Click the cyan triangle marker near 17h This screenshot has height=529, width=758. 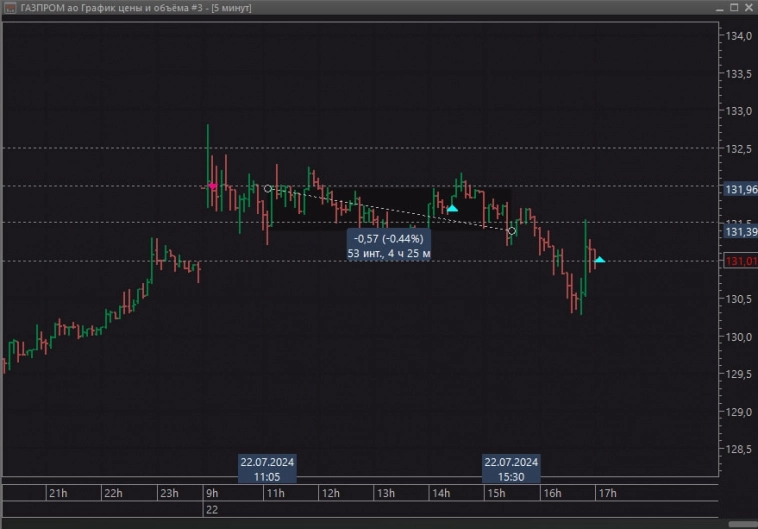(599, 260)
